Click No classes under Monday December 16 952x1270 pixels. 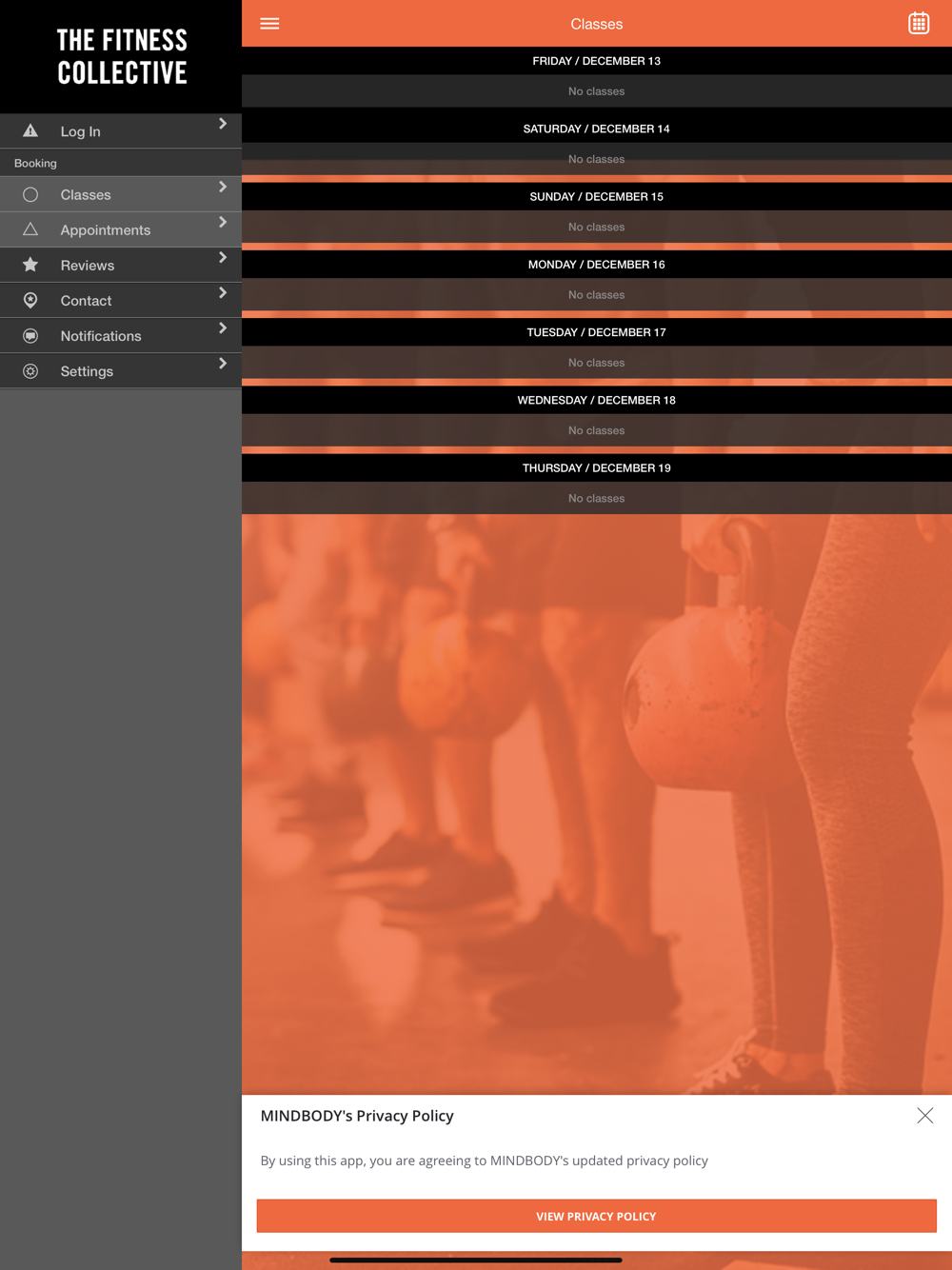(597, 295)
